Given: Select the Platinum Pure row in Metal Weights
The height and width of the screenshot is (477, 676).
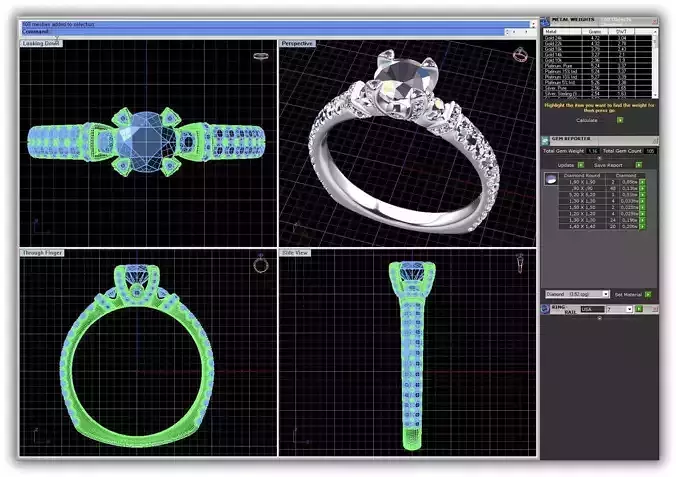Looking at the screenshot, I should point(598,66).
